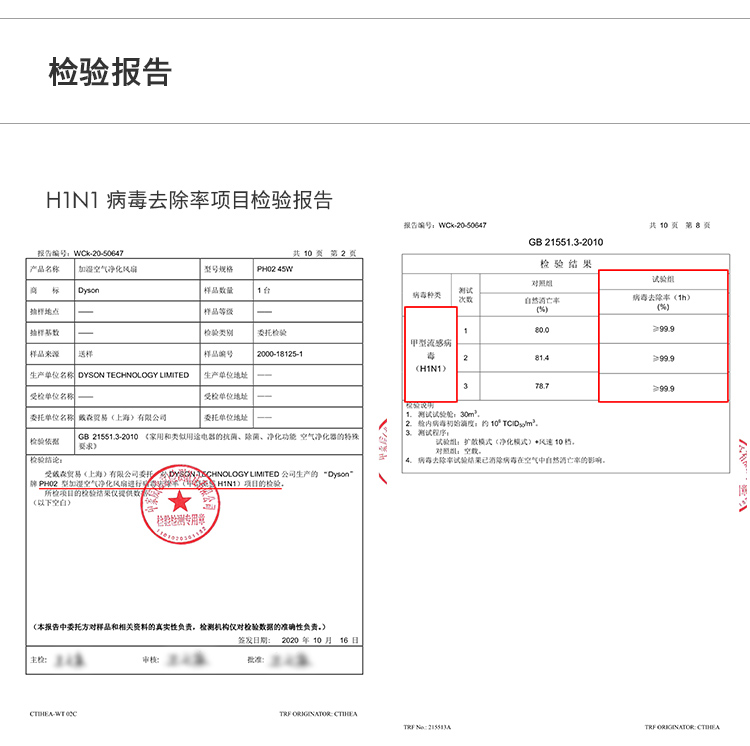The image size is (750, 746).
Task: Click the 81.4 natural decay rate cell
Action: pyautogui.click(x=541, y=358)
